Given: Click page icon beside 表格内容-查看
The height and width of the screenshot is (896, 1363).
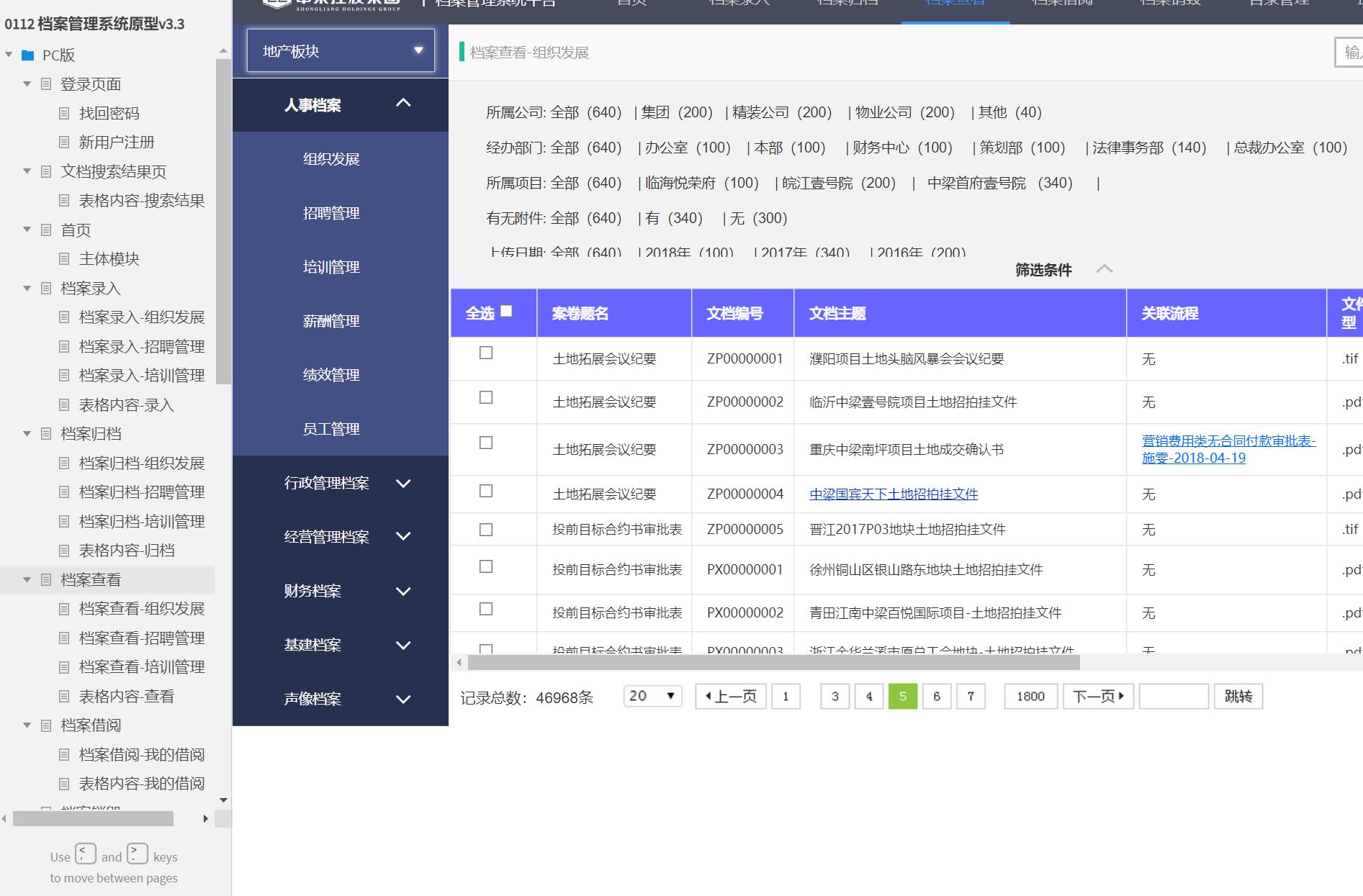Looking at the screenshot, I should [x=64, y=697].
